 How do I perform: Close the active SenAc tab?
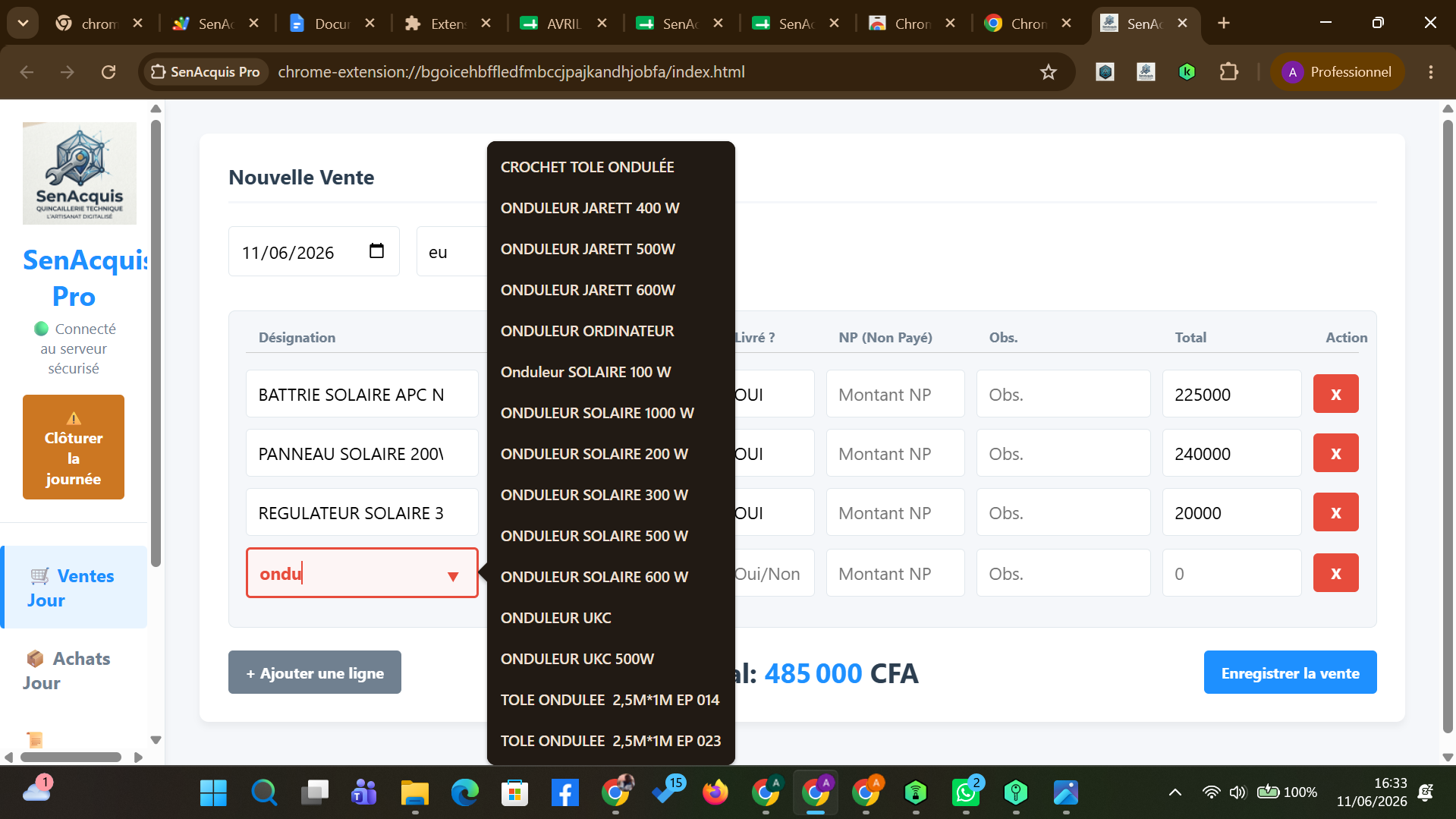pyautogui.click(x=1182, y=24)
